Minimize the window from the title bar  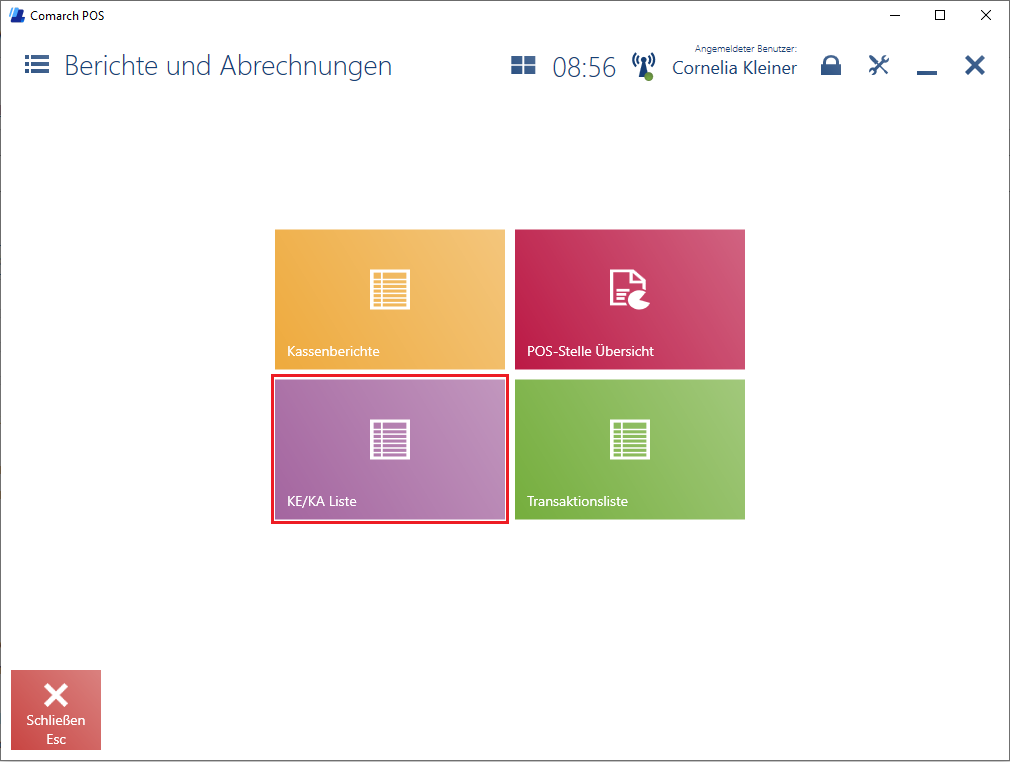click(x=894, y=15)
